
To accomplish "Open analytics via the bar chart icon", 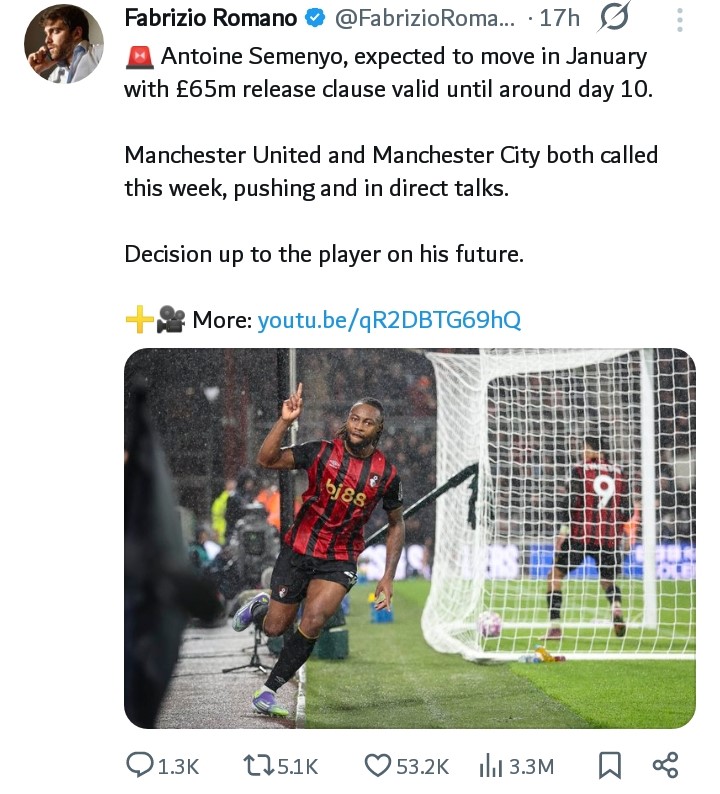I will [x=490, y=765].
